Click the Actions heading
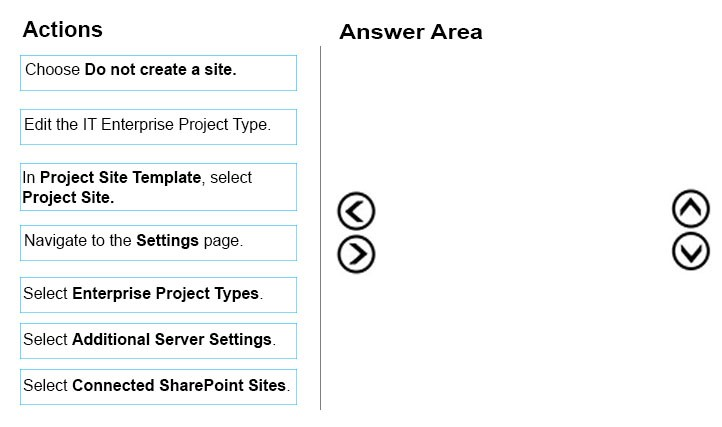This screenshot has height=427, width=722. coord(63,29)
